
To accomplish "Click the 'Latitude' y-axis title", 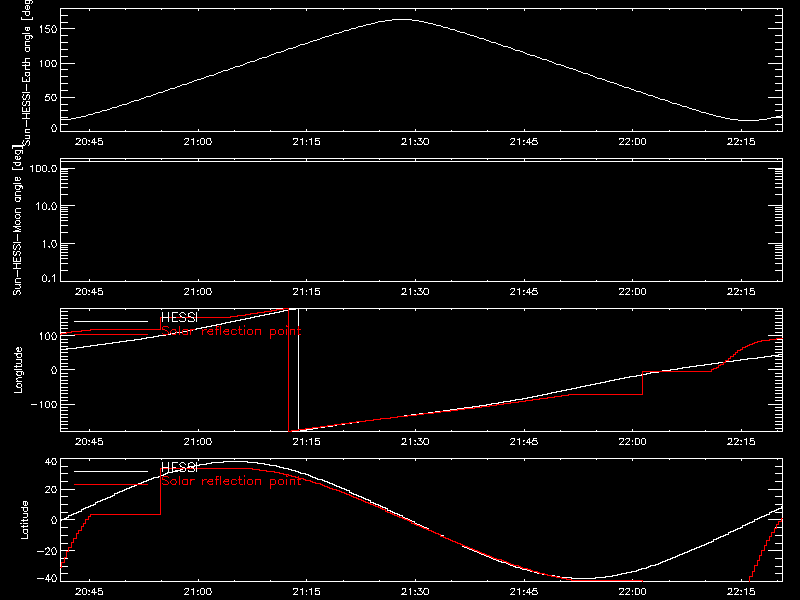I will pyautogui.click(x=24, y=520).
